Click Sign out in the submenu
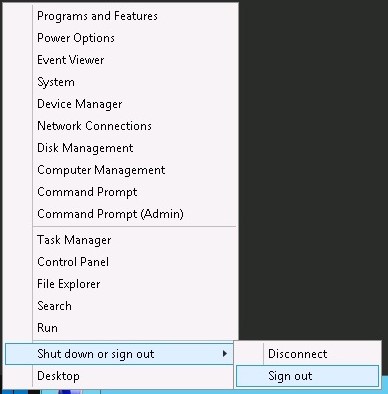 click(x=307, y=376)
